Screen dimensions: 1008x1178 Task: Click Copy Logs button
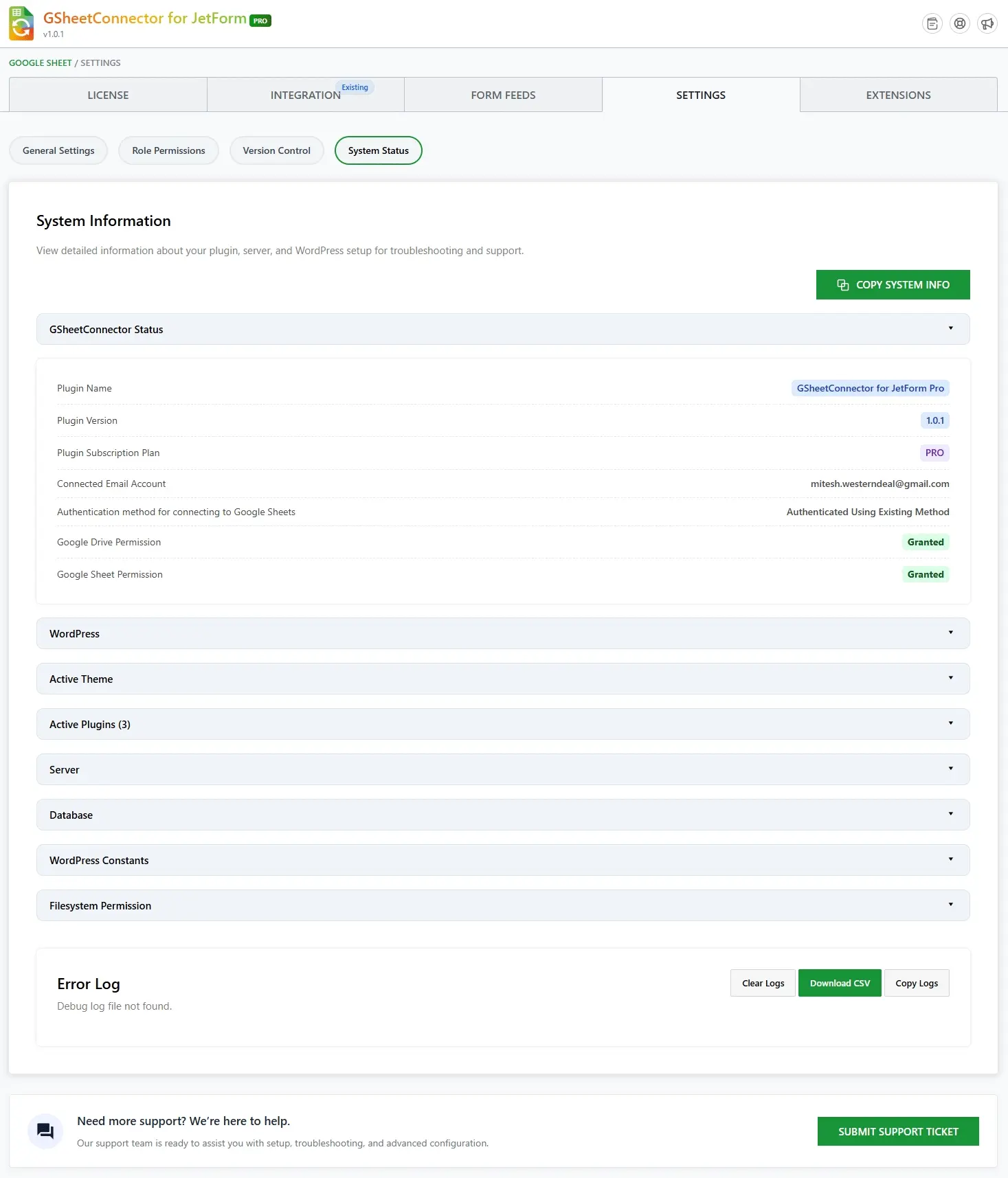pyautogui.click(x=917, y=983)
